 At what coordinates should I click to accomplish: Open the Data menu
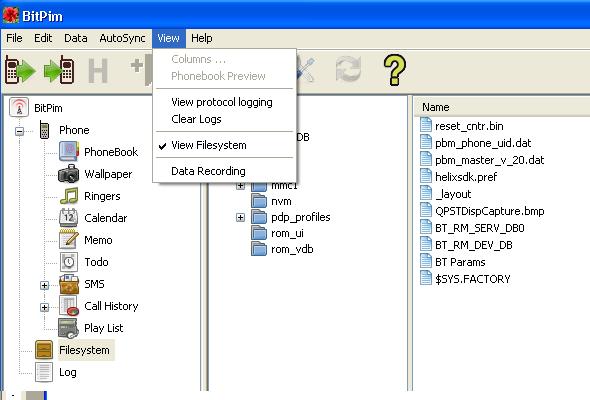(x=76, y=38)
